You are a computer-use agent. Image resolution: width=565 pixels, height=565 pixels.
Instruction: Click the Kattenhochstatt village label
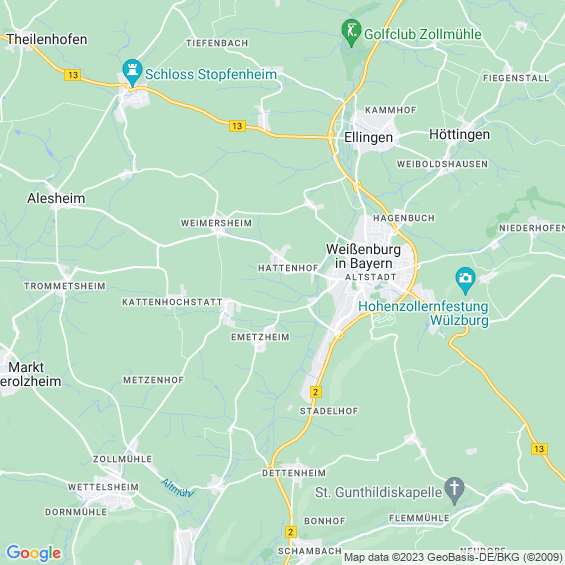172,302
